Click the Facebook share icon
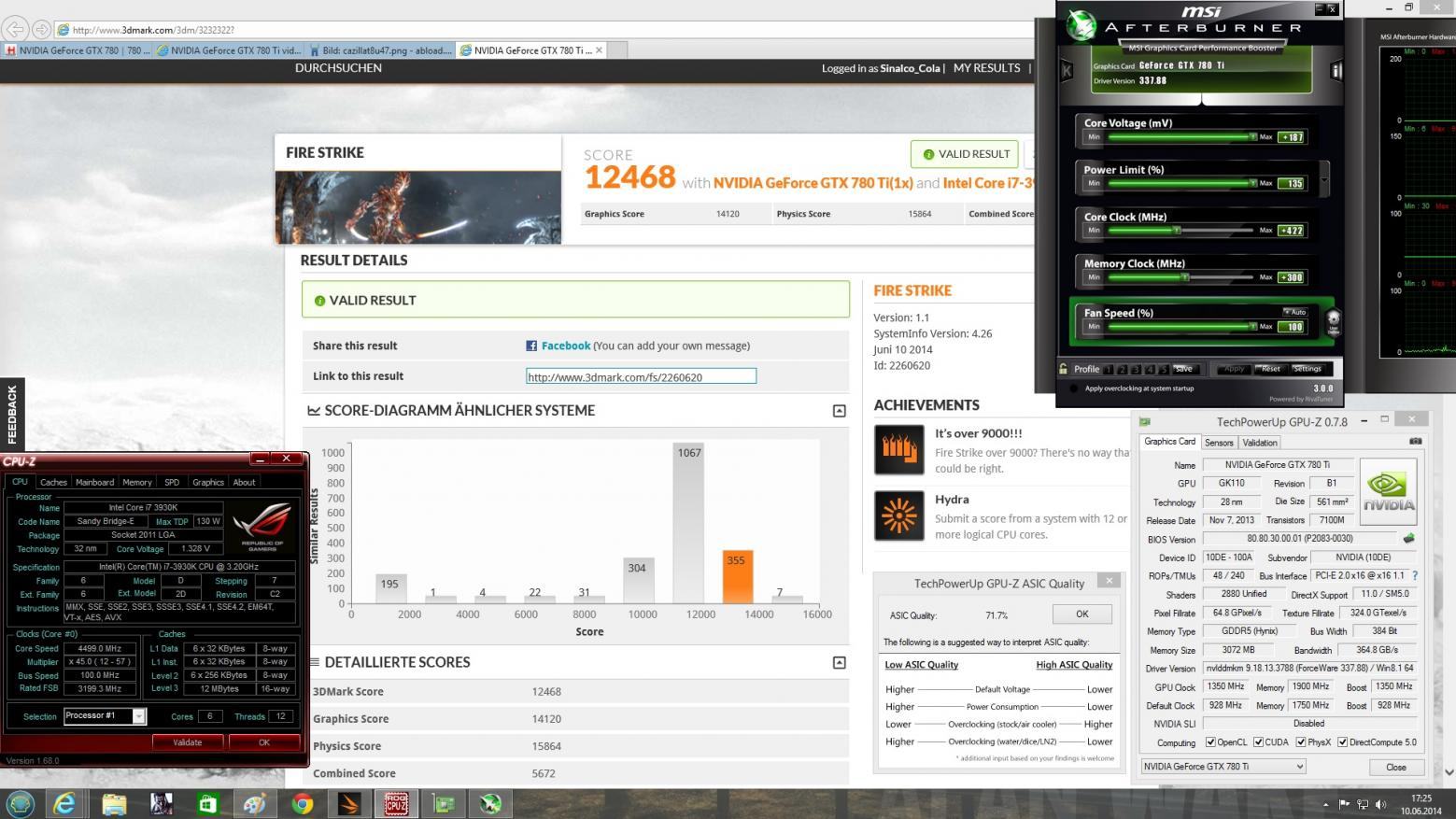The image size is (1456, 819). tap(531, 346)
